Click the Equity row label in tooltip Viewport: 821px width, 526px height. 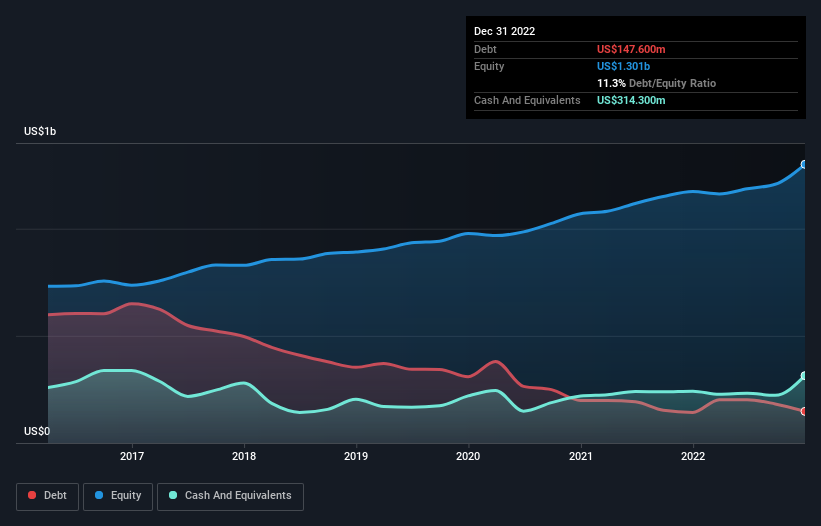[x=489, y=66]
